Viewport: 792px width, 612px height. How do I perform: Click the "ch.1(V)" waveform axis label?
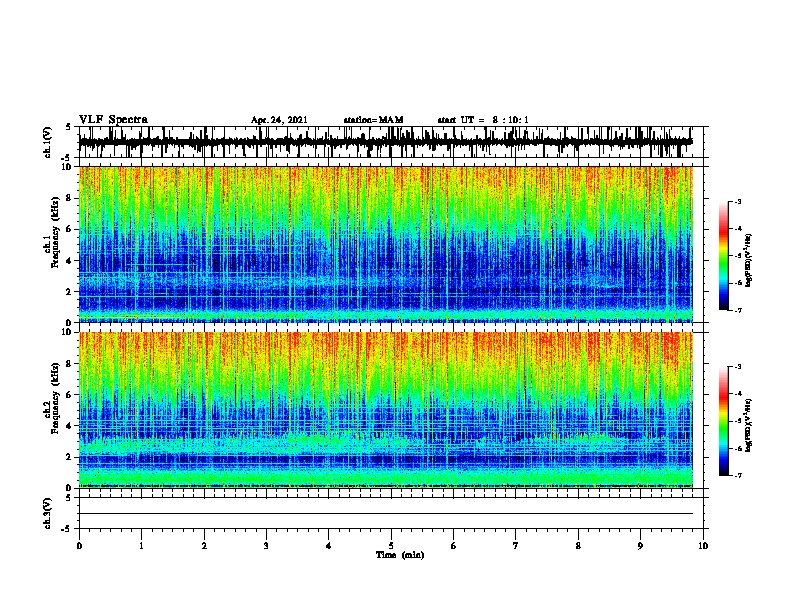(48, 142)
